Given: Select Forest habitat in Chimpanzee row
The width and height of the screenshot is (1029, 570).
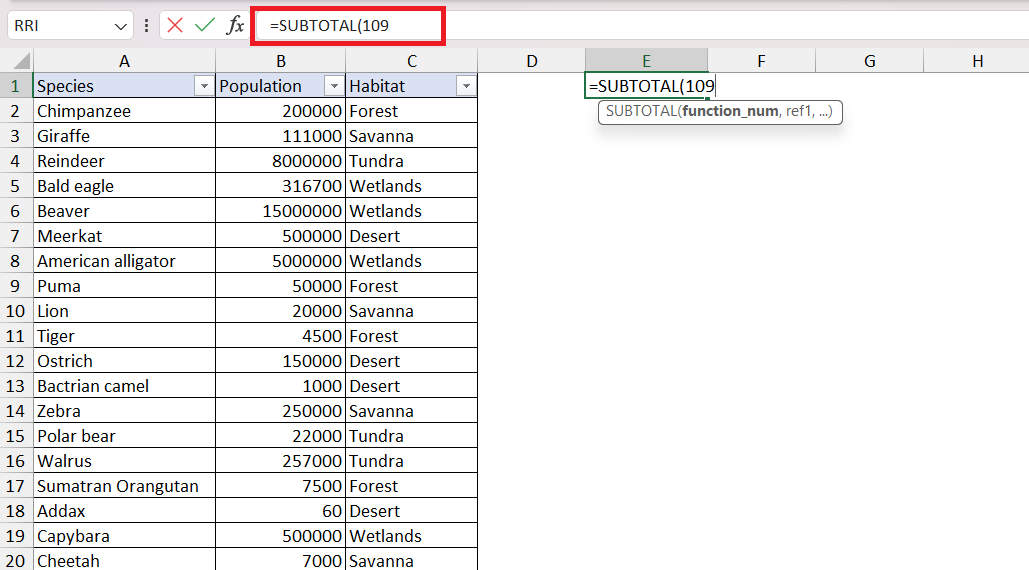Looking at the screenshot, I should pyautogui.click(x=411, y=111).
